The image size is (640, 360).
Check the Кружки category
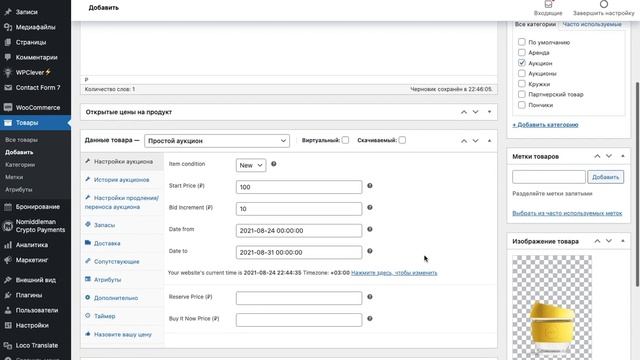(522, 84)
